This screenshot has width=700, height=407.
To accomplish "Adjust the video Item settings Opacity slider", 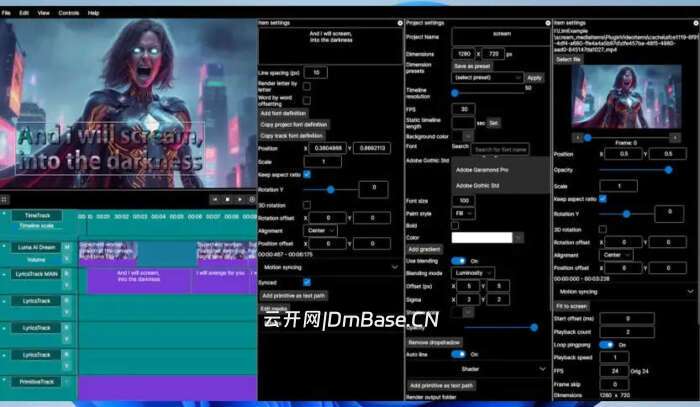I will 635,170.
